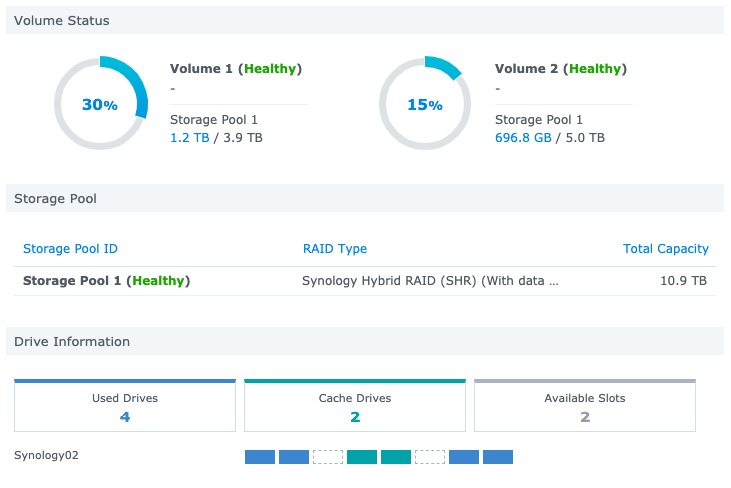Click the Volume 1 30% usage ring

(100, 105)
